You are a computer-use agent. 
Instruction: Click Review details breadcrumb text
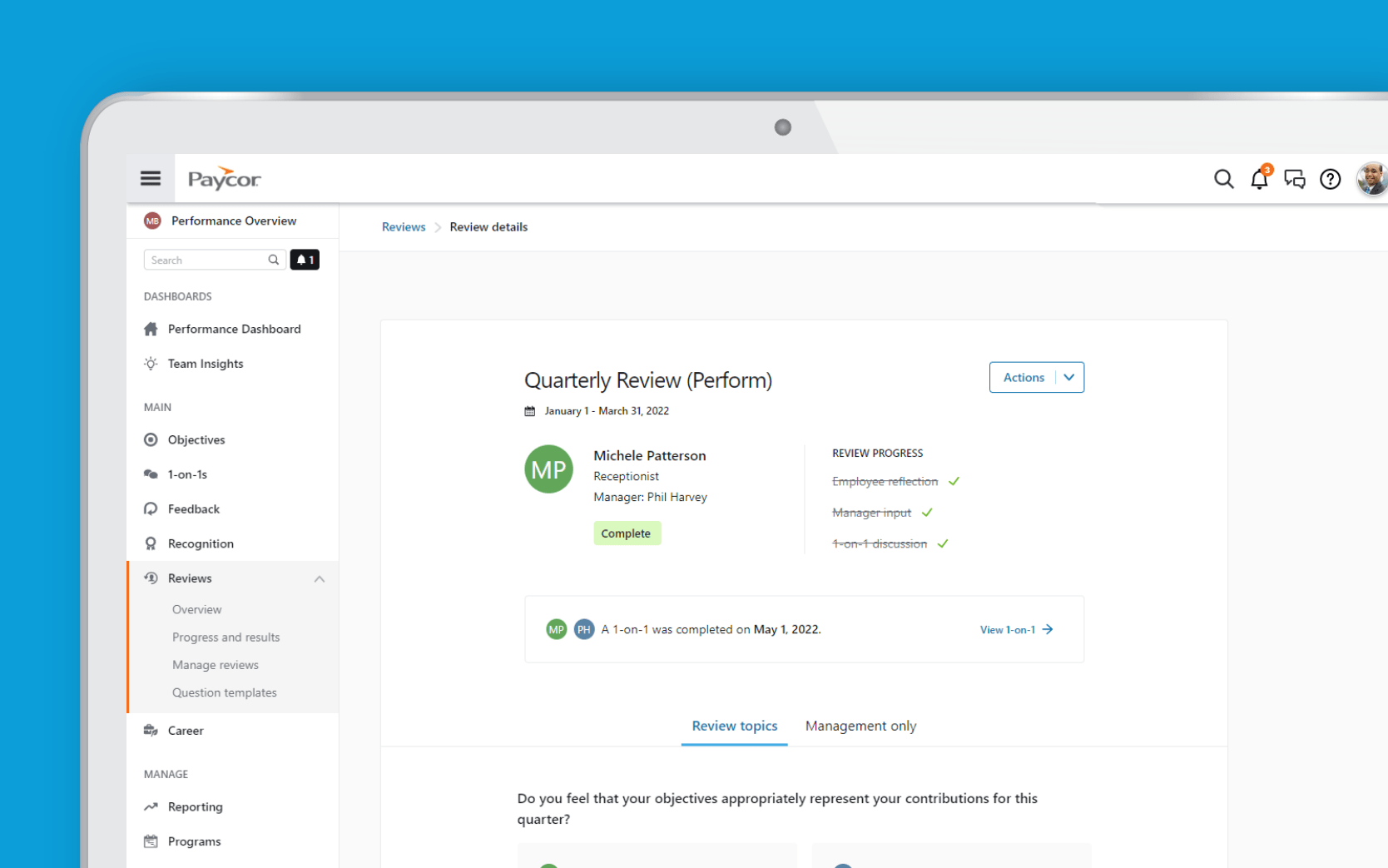[488, 227]
